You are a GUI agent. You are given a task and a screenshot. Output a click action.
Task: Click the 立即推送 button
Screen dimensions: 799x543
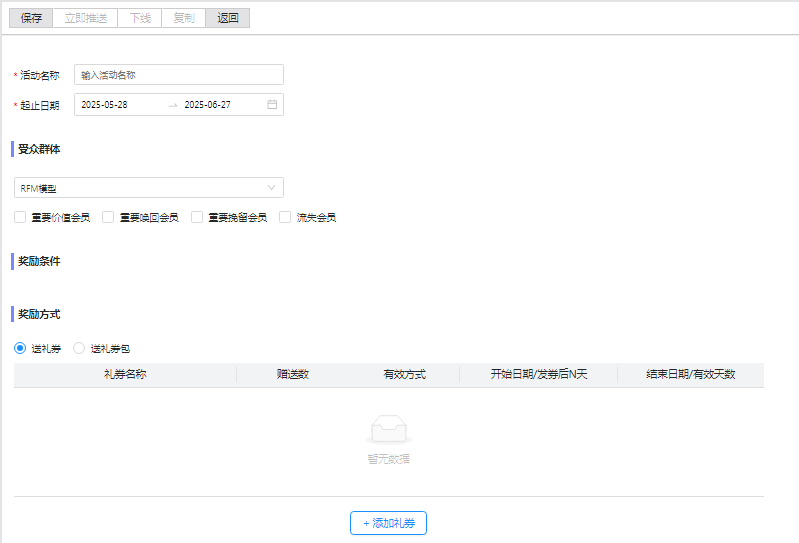(x=86, y=18)
